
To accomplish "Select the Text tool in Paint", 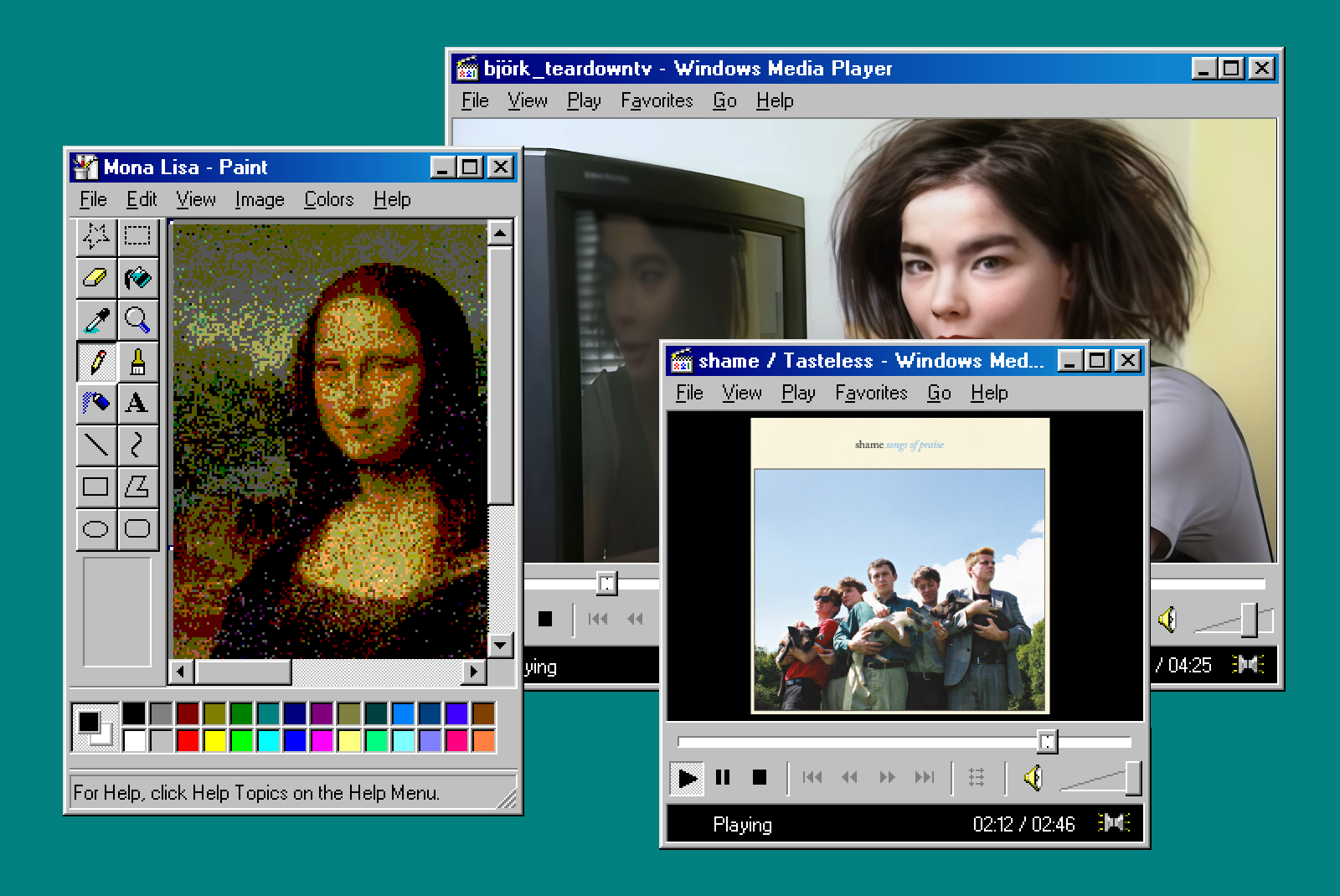I will [x=138, y=403].
